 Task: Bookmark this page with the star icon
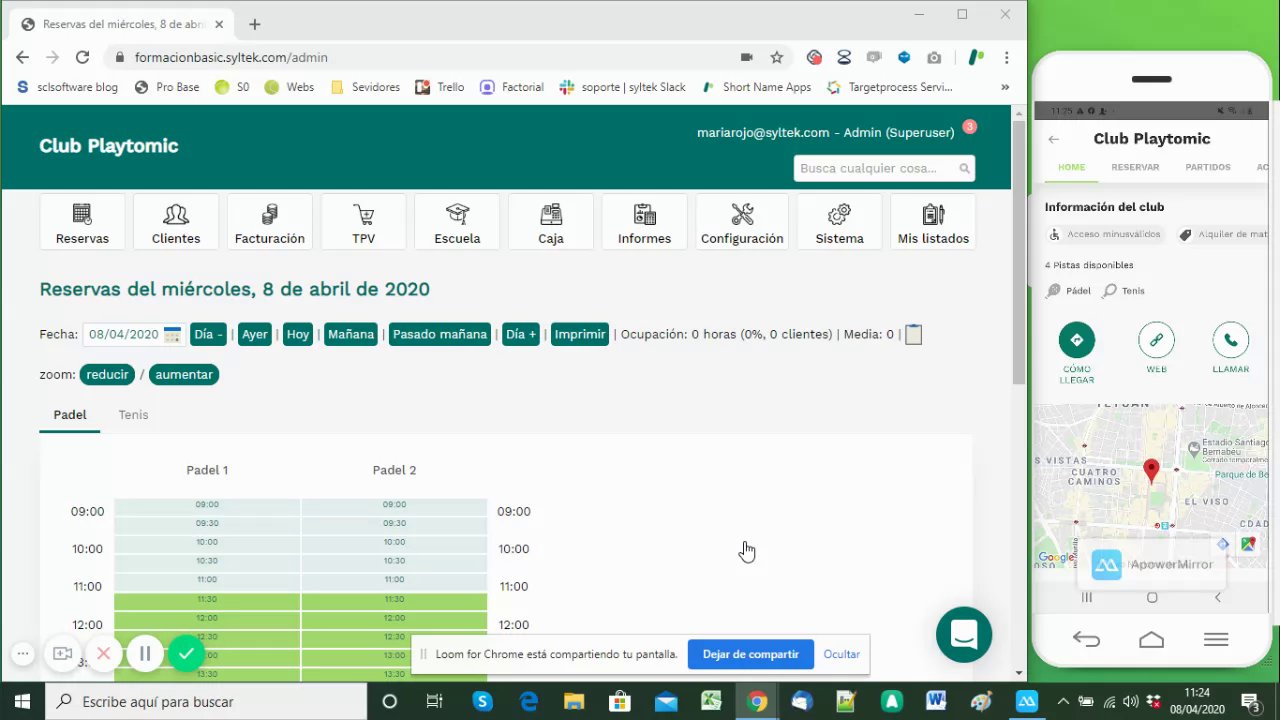coord(776,58)
